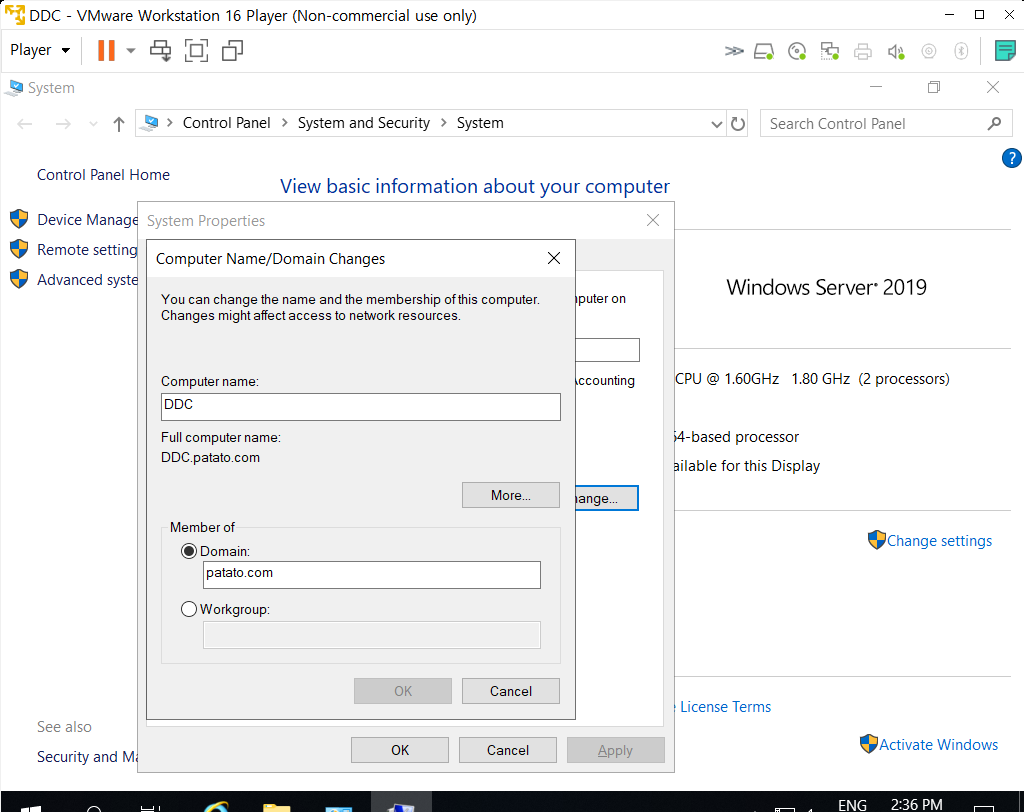1024x812 pixels.
Task: Open the Player menu
Action: click(x=40, y=50)
